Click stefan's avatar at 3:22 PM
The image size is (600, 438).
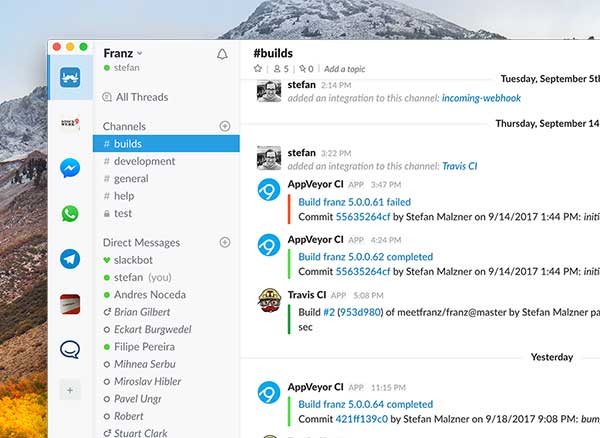(x=269, y=158)
